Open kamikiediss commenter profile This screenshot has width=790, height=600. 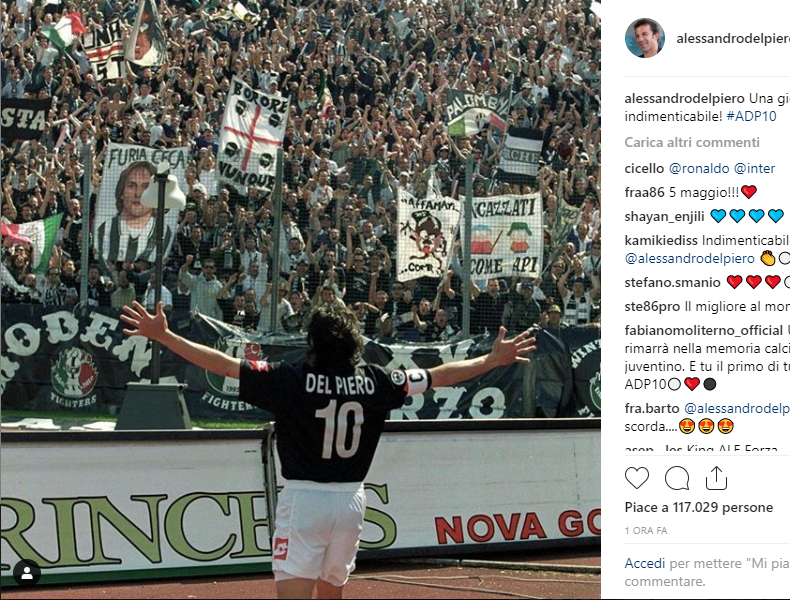tap(661, 240)
